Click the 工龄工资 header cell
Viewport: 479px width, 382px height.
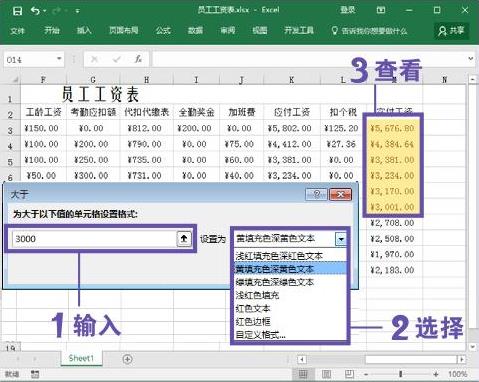point(44,112)
